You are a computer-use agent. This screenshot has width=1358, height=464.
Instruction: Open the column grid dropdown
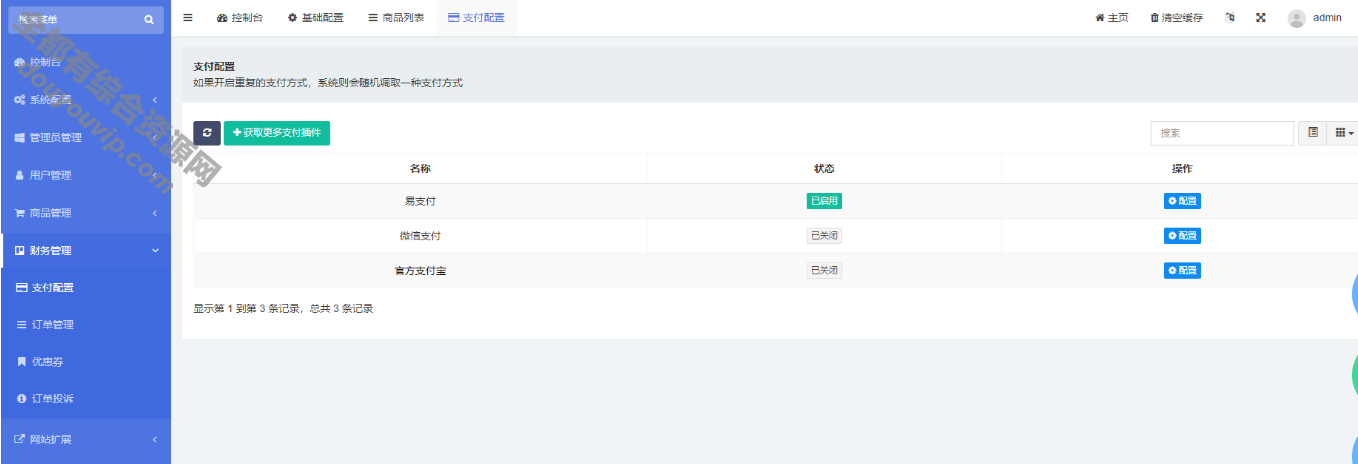pos(1343,133)
